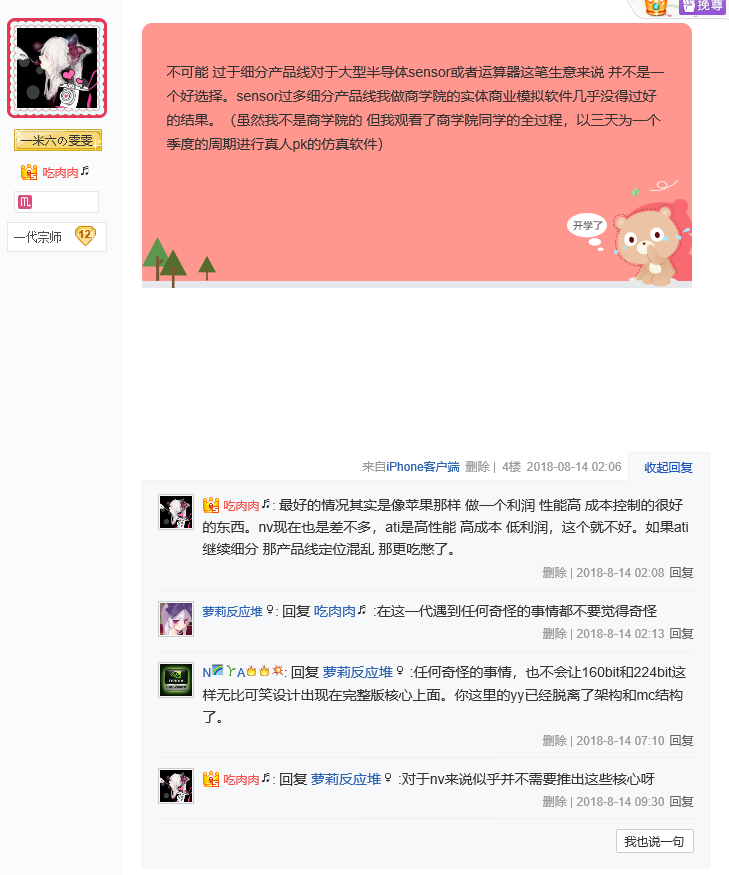Click the crown icon beside 吃肉肉 in sidebar
The height and width of the screenshot is (875, 729).
point(29,172)
